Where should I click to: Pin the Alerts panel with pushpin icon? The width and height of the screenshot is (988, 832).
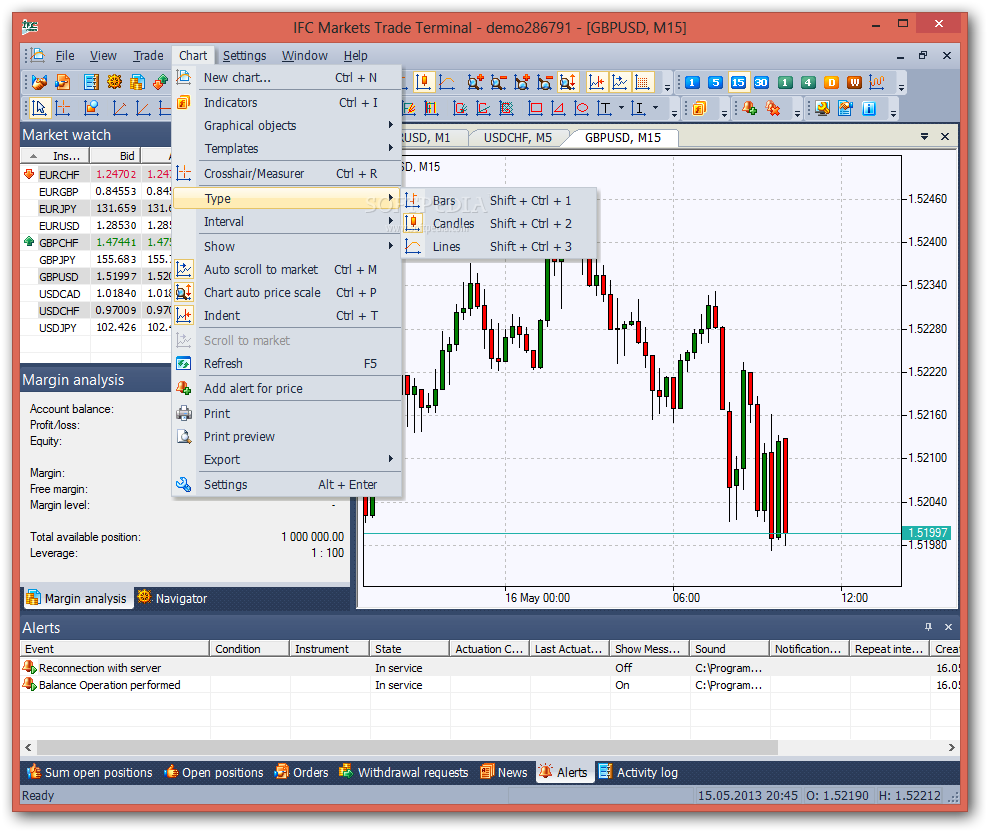[928, 627]
